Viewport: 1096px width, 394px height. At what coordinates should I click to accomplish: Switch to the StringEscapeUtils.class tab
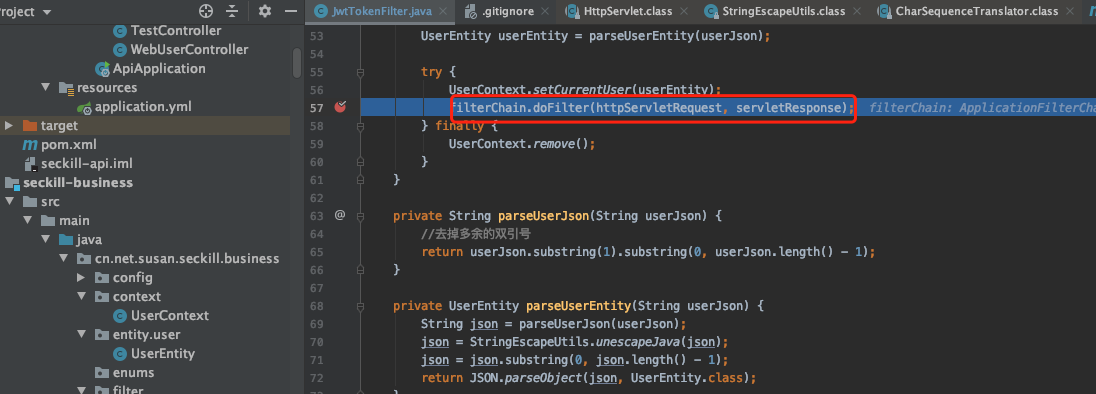[x=784, y=11]
